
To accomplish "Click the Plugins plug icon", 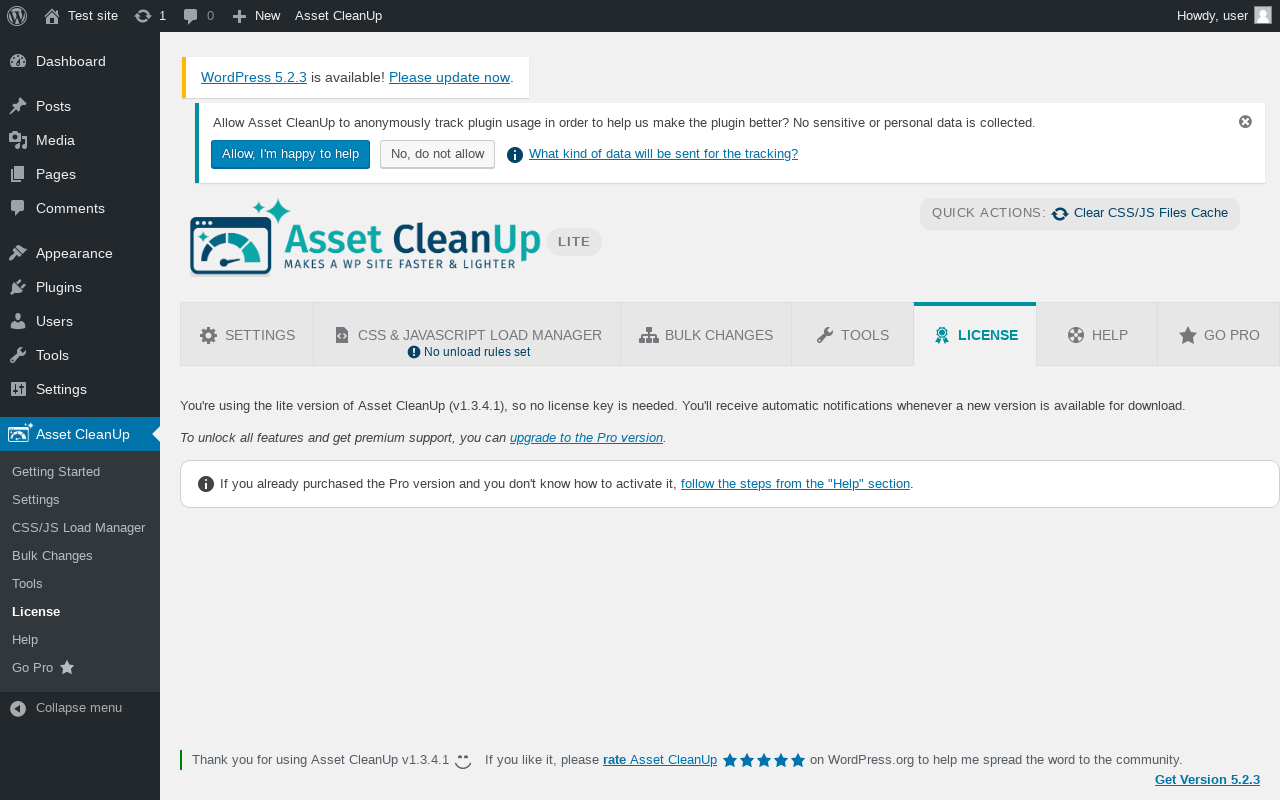I will tap(18, 287).
